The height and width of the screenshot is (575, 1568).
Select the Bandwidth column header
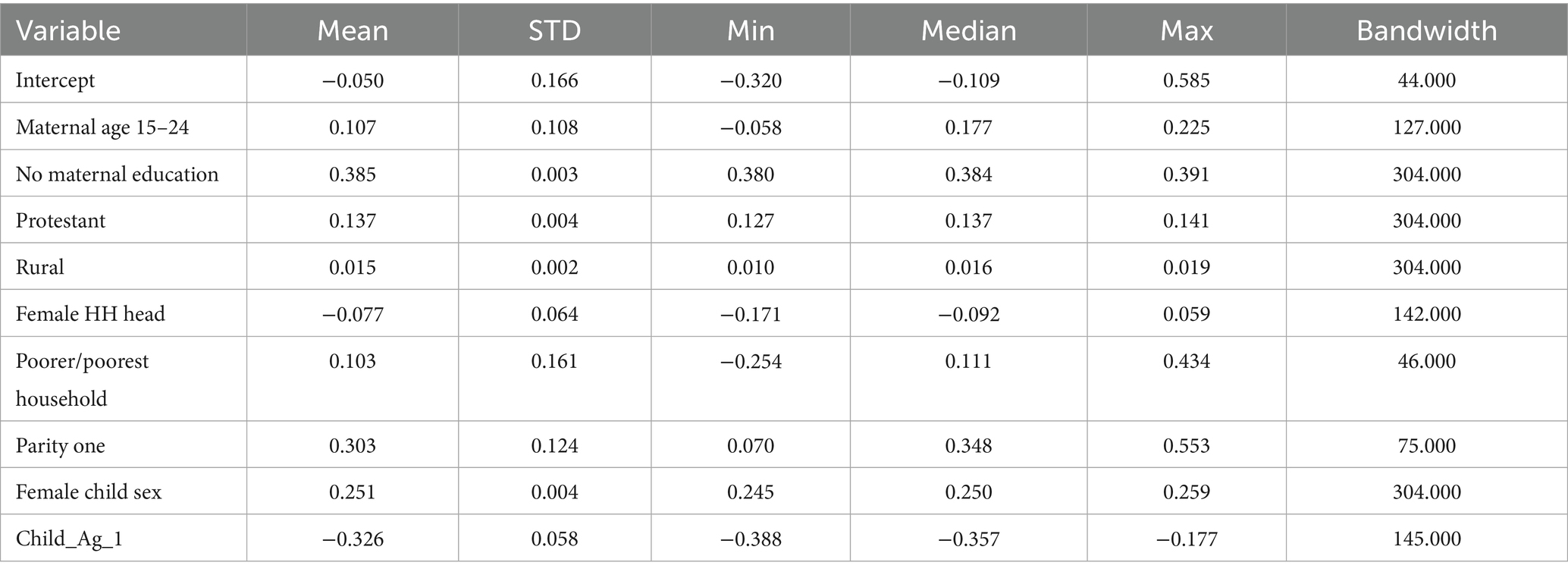point(1426,30)
